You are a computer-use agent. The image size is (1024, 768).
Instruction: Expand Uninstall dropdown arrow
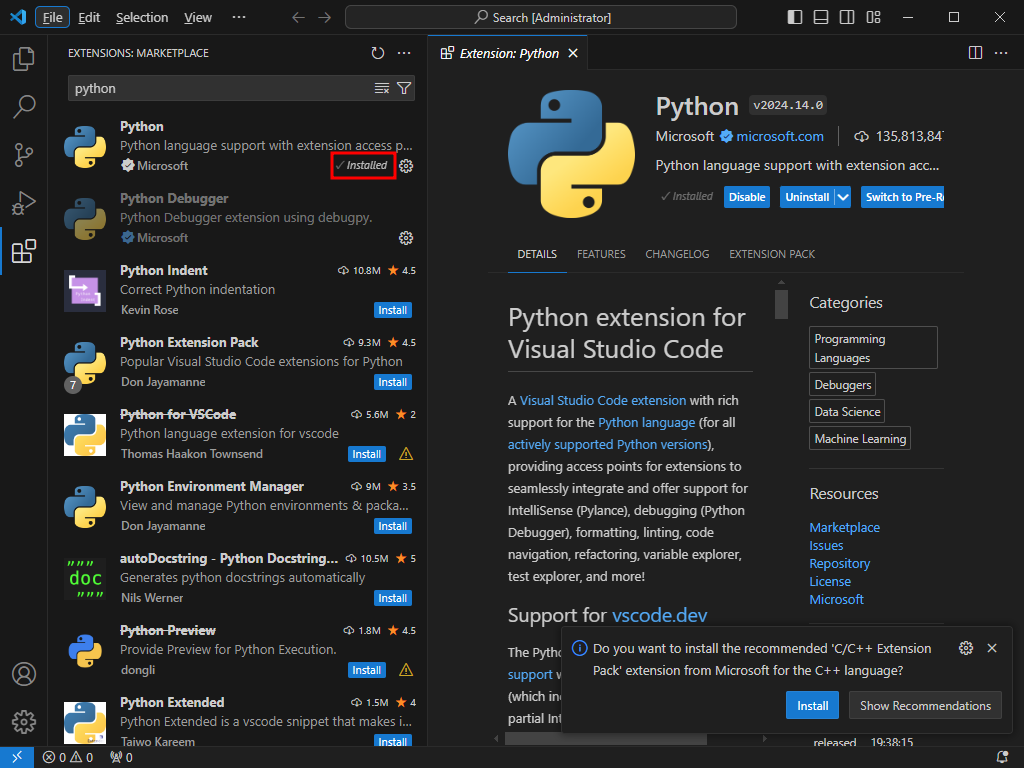(843, 197)
